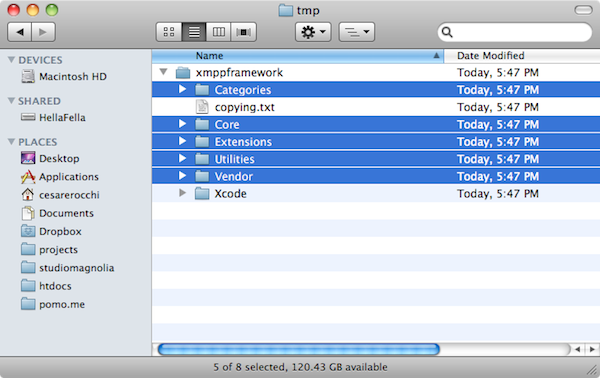Close the Finder window with red button
Viewport: 600px width, 378px height.
click(x=13, y=10)
